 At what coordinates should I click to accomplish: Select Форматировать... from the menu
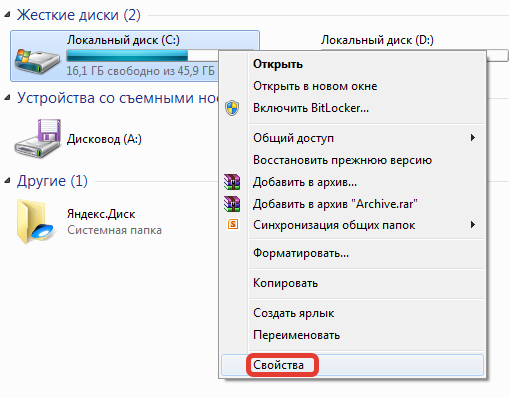tap(352, 253)
